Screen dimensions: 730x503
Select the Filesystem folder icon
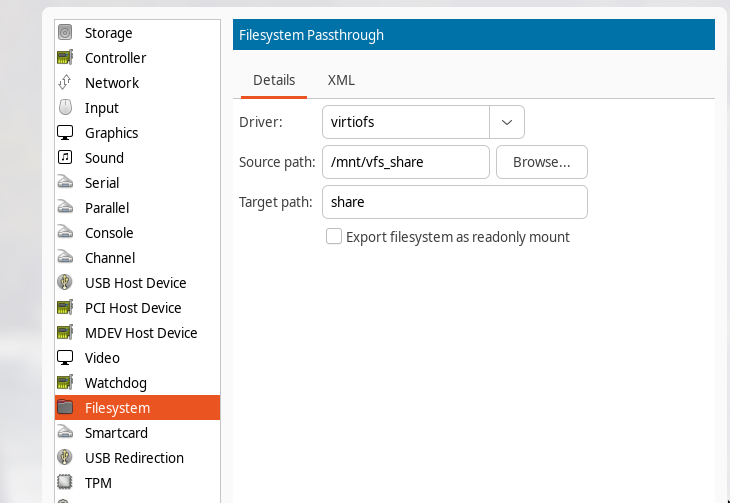(65, 408)
